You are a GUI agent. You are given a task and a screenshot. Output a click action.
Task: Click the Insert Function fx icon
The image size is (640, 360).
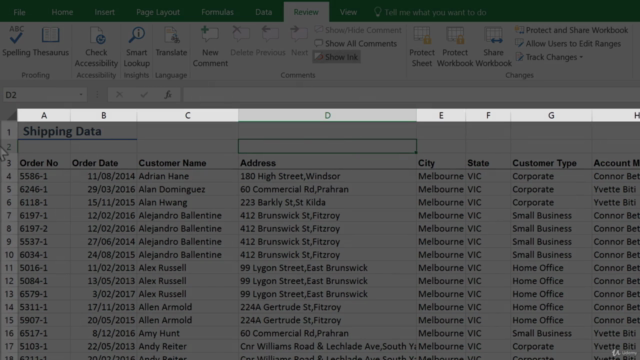click(168, 95)
